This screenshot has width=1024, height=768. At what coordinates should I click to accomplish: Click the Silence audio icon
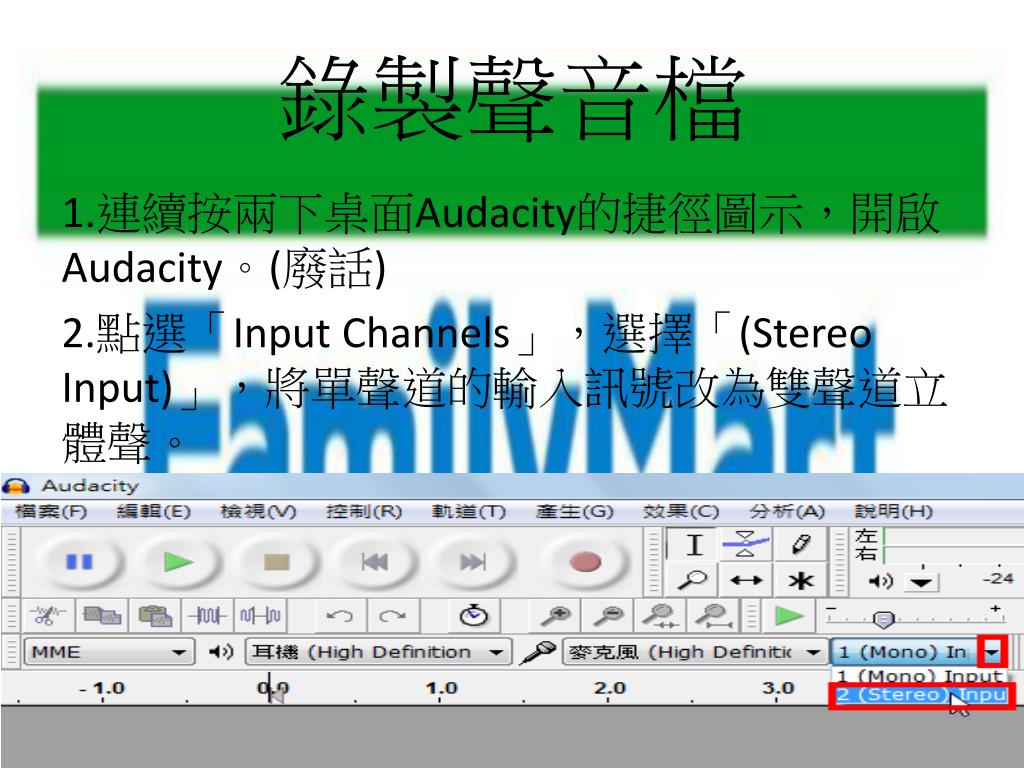[261, 615]
